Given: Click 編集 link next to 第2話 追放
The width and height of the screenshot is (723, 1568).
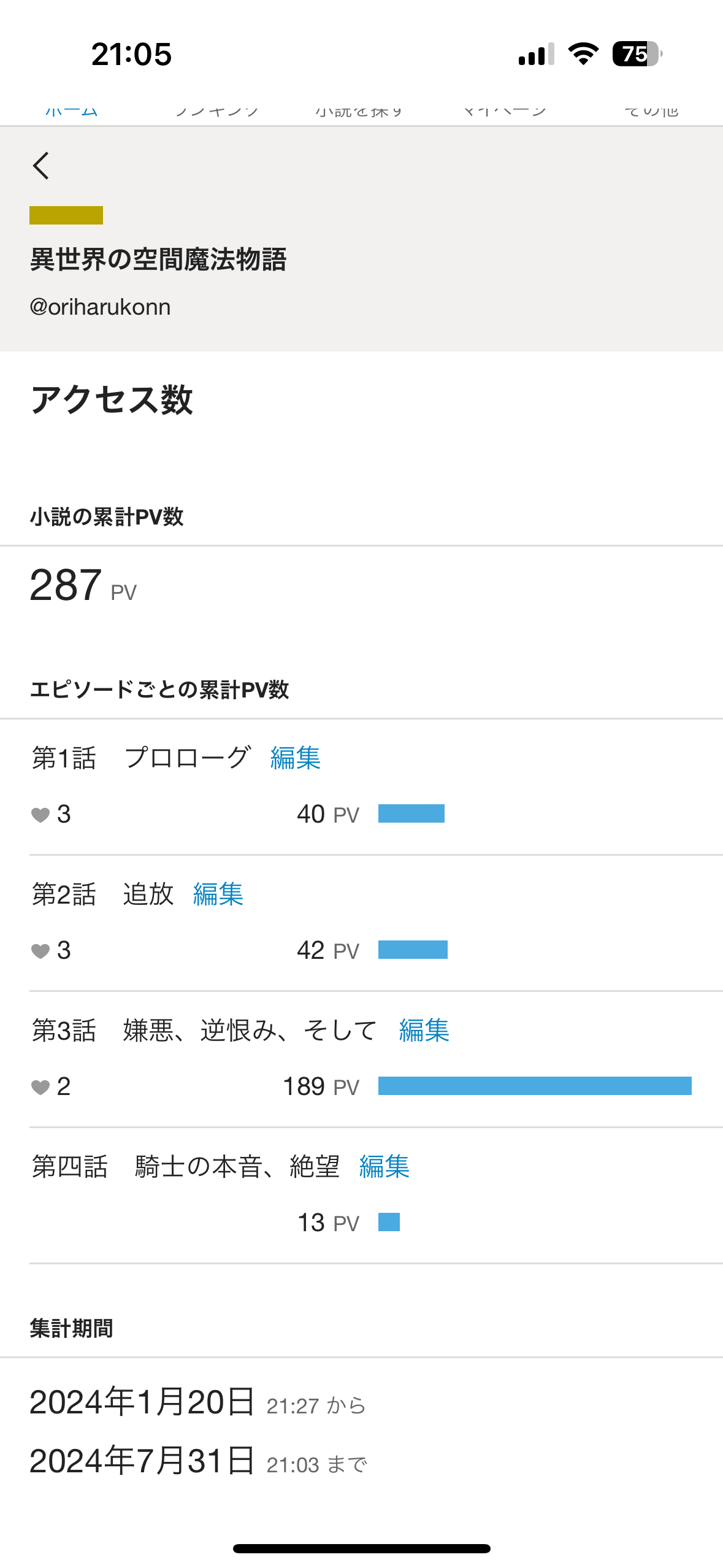Looking at the screenshot, I should pyautogui.click(x=218, y=894).
